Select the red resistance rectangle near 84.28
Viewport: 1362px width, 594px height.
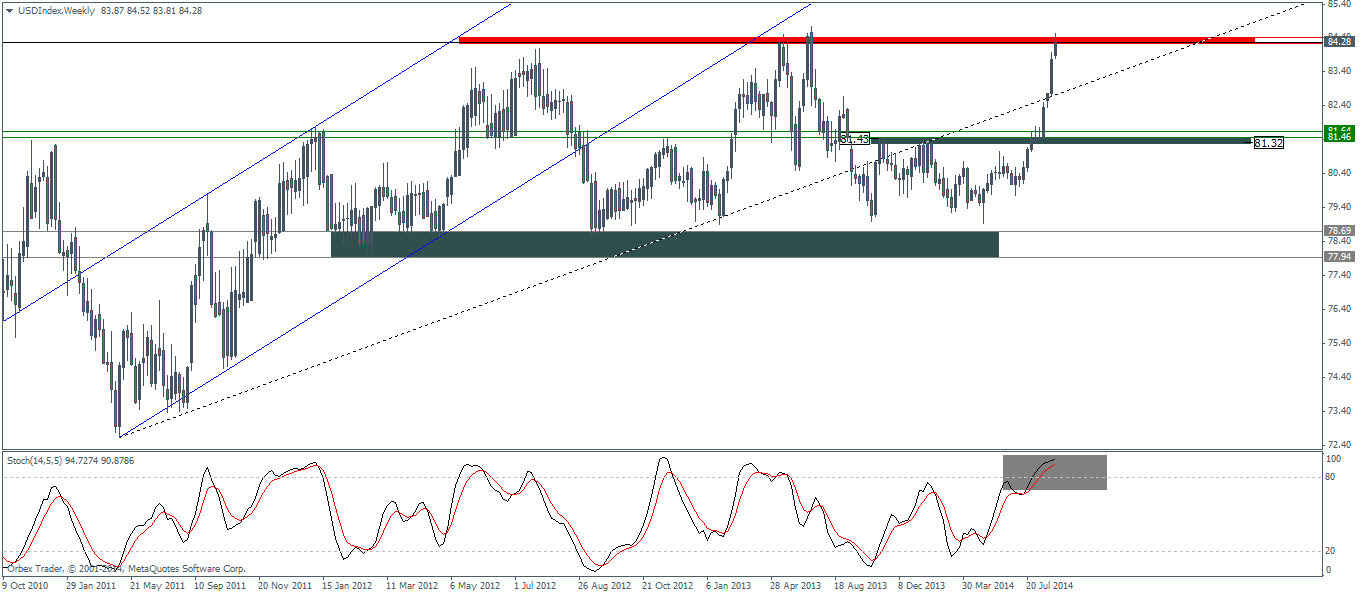856,40
